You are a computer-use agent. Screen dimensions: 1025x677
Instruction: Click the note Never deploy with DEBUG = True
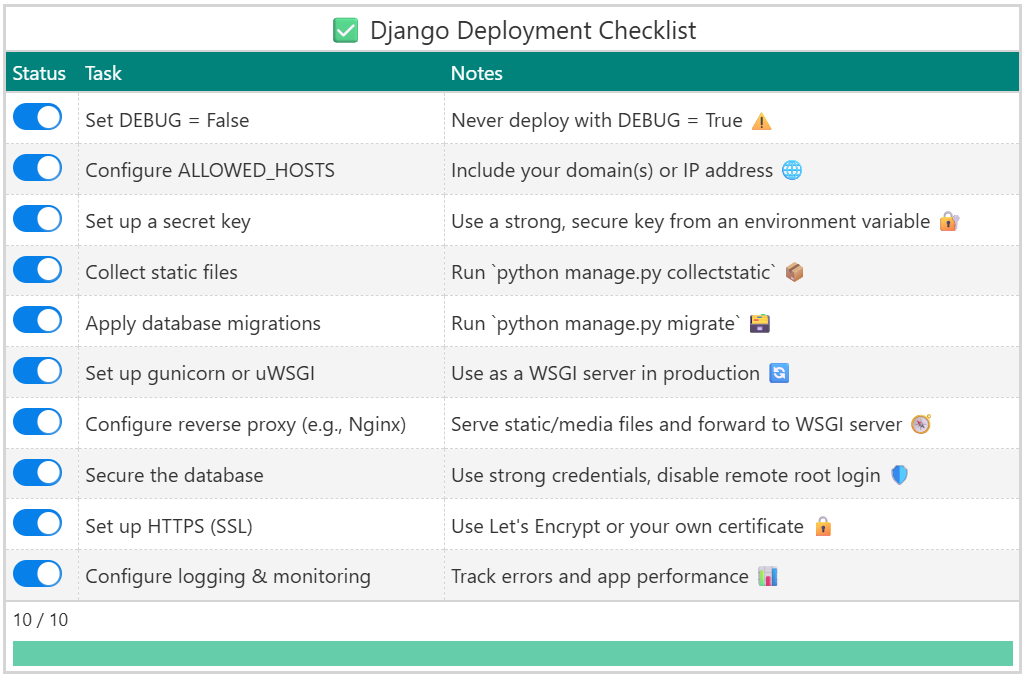[x=597, y=120]
